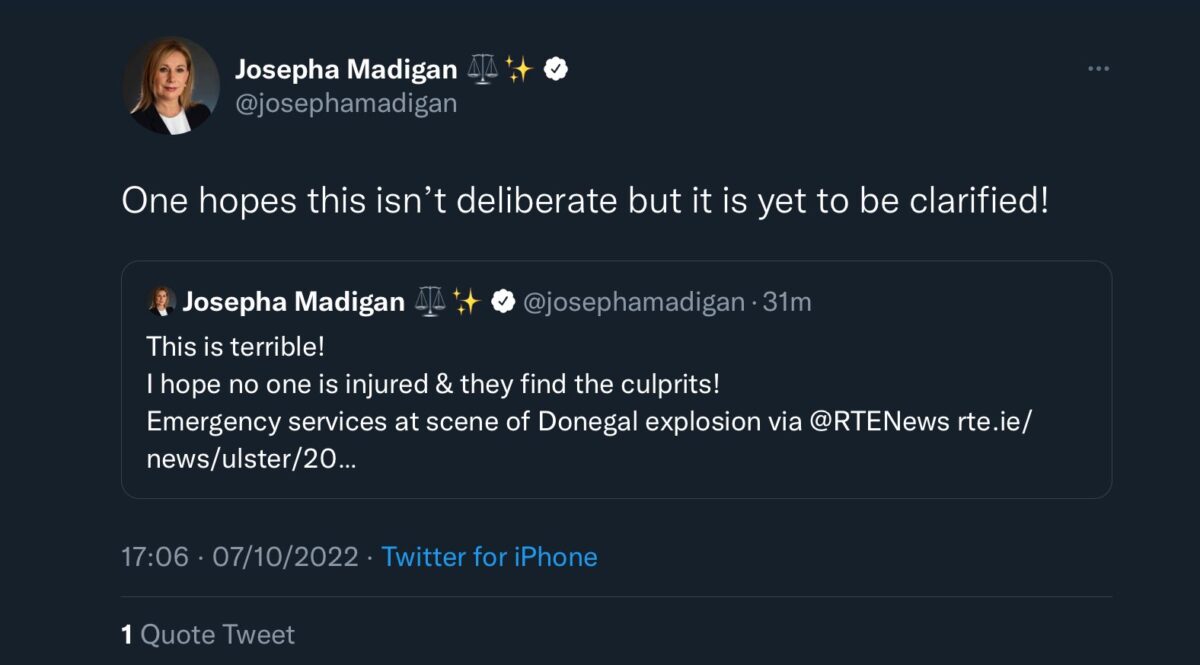Click the sparkles emoji in the main author name

tap(519, 69)
